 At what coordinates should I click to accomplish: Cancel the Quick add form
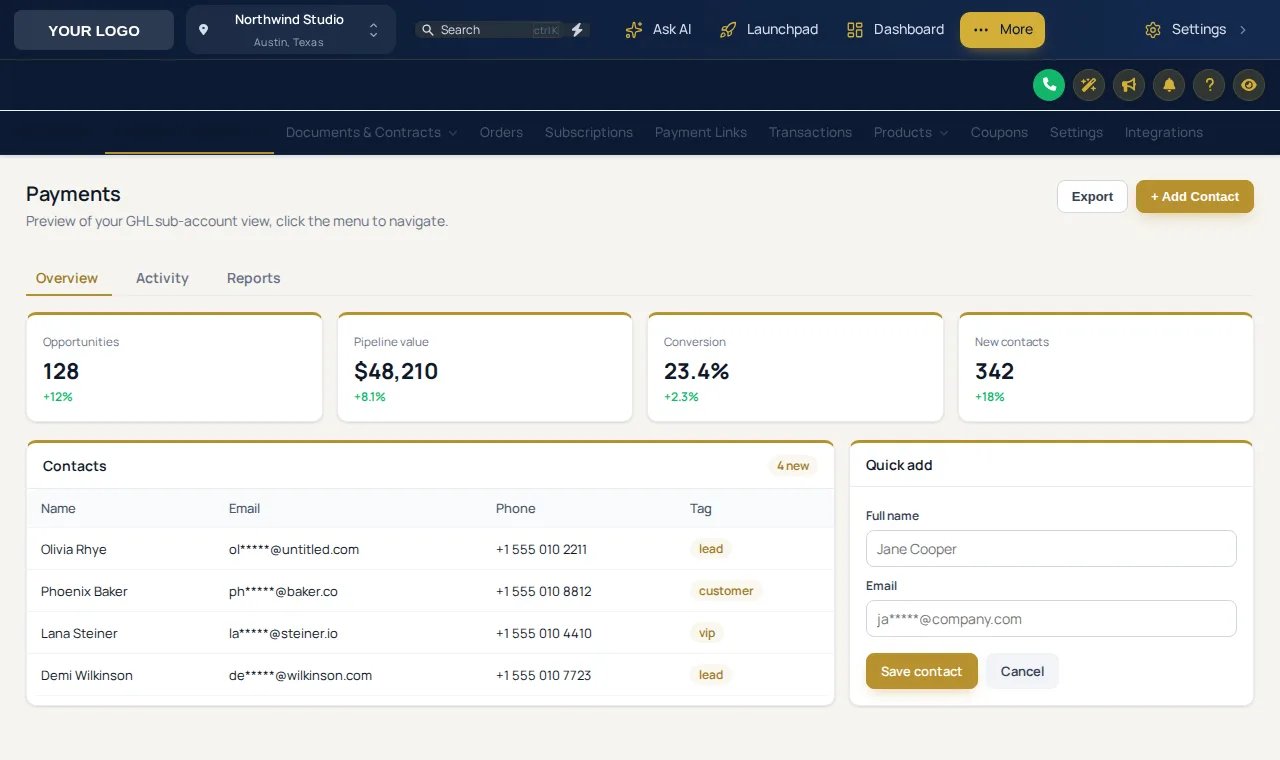[1022, 671]
